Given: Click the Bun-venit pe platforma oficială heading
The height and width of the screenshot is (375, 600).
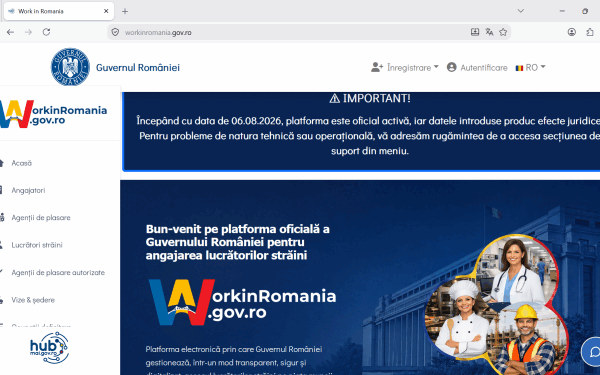Looking at the screenshot, I should click(x=237, y=242).
